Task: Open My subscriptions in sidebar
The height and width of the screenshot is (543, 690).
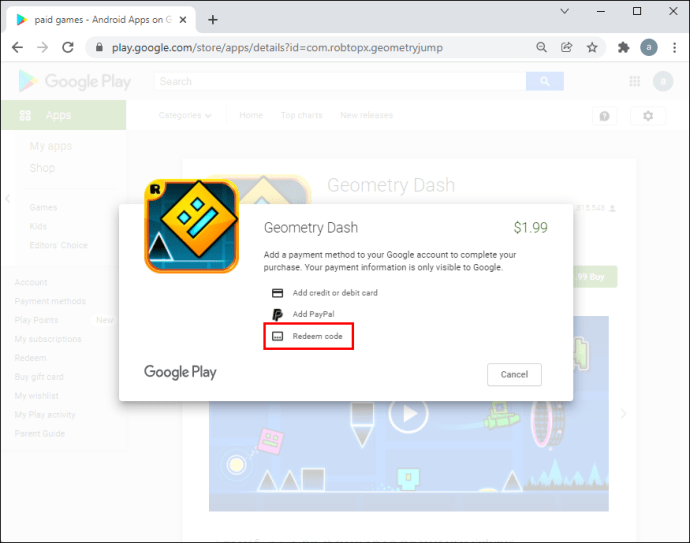Action: [x=48, y=339]
